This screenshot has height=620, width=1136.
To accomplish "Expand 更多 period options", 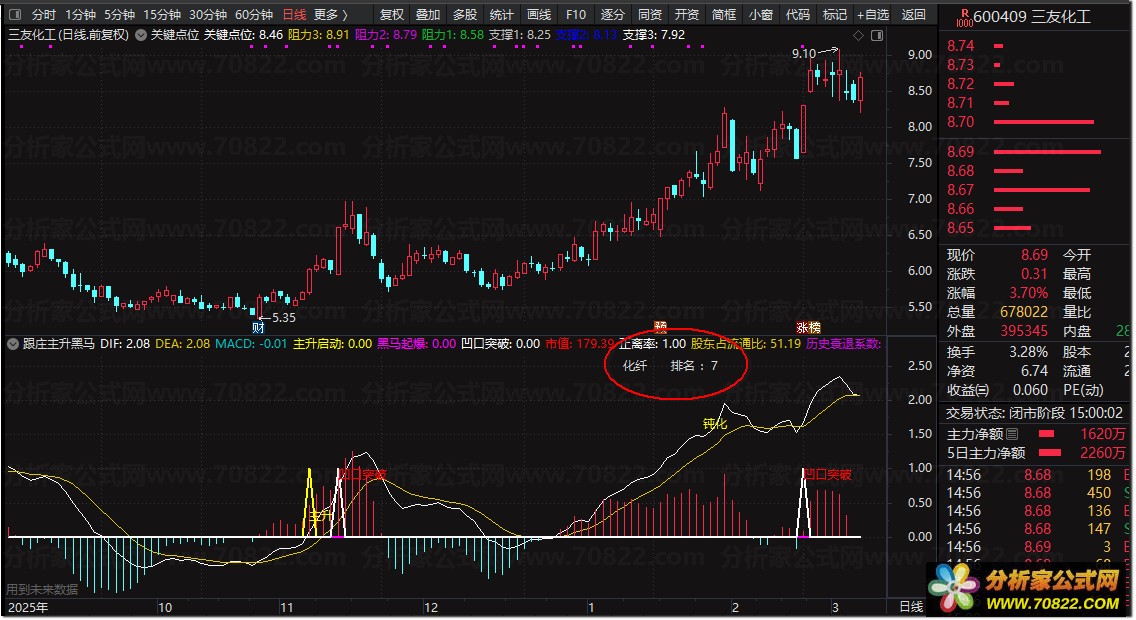I will [x=330, y=14].
